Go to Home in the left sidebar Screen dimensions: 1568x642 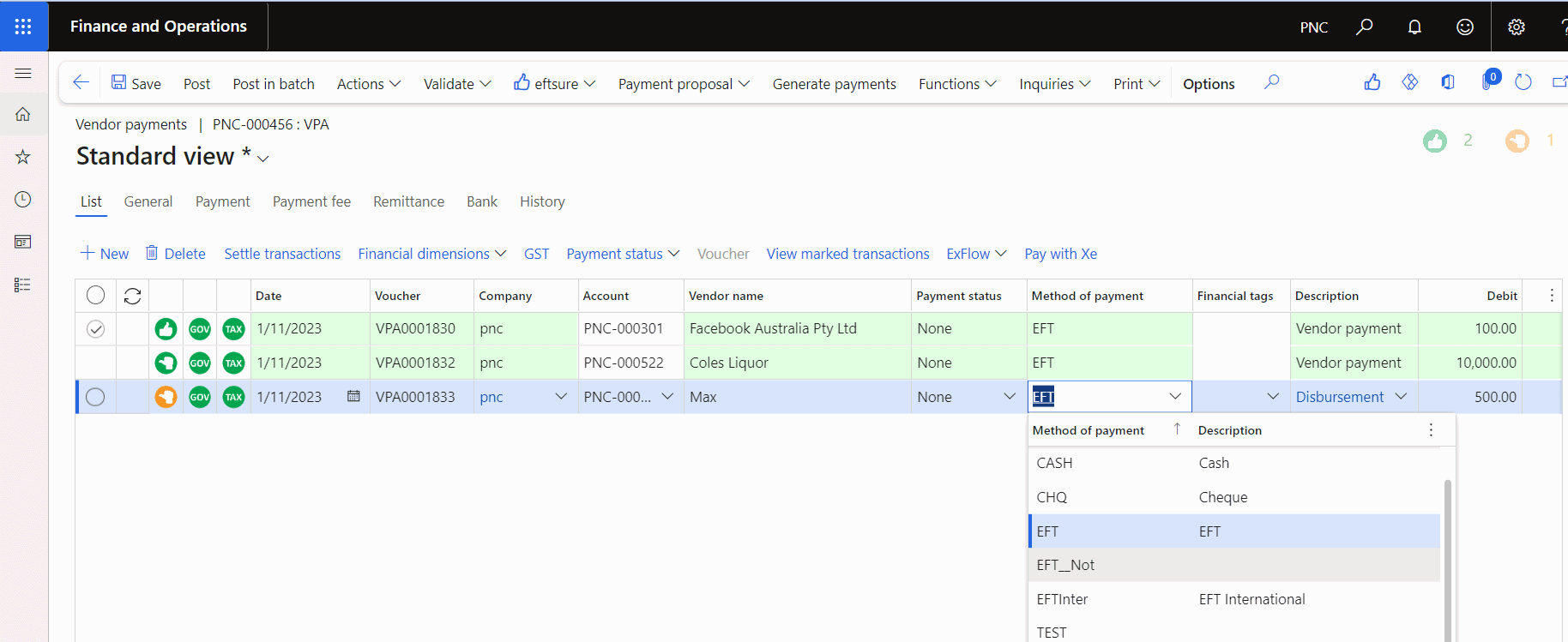pyautogui.click(x=23, y=114)
